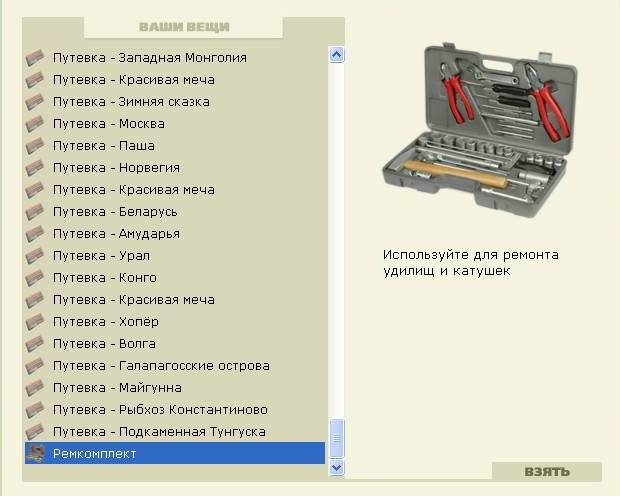Click ticket icon next to Волга
Image resolution: width=620 pixels, height=496 pixels.
pos(34,344)
